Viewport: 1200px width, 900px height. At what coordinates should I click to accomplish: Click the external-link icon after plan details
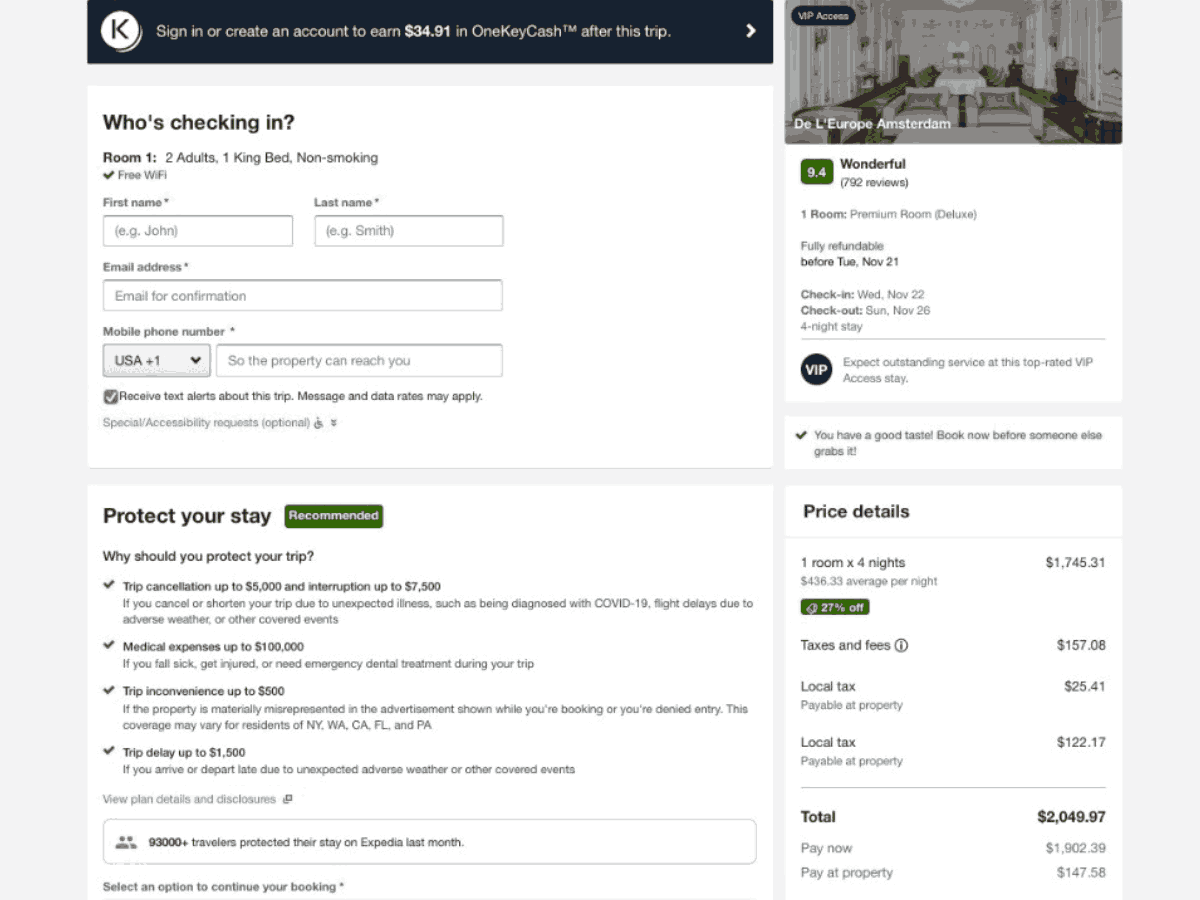pos(286,799)
